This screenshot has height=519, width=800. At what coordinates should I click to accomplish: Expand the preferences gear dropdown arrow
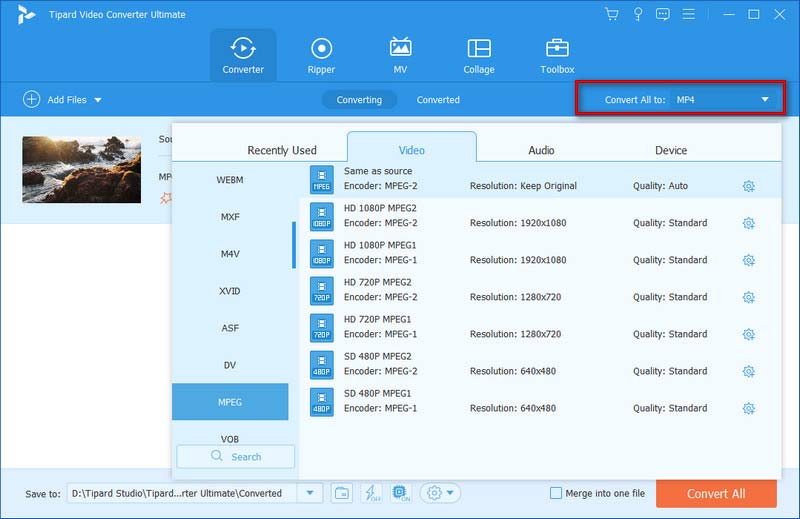tap(450, 493)
